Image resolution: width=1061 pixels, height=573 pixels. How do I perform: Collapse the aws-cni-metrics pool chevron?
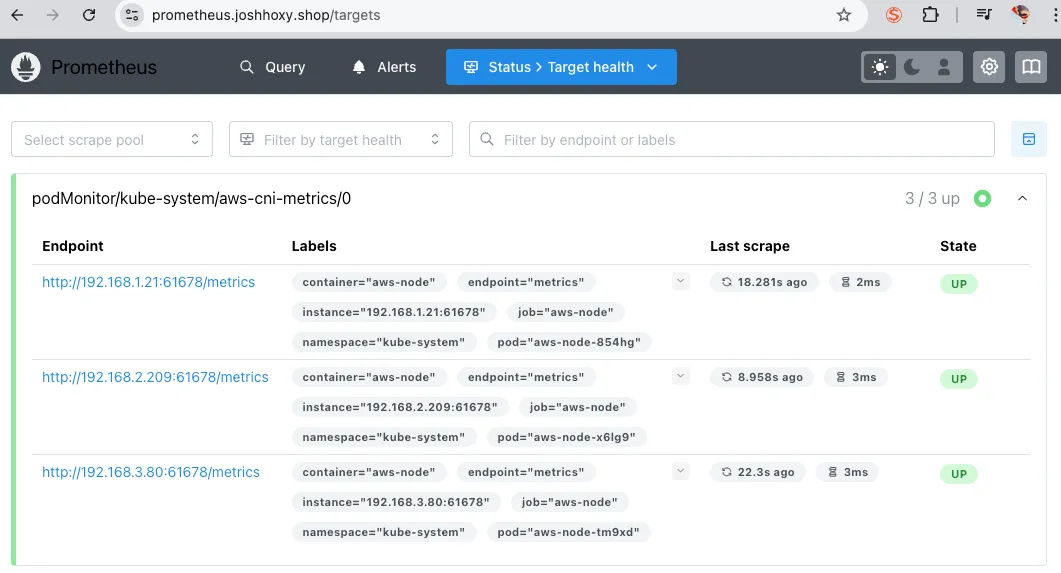1022,198
